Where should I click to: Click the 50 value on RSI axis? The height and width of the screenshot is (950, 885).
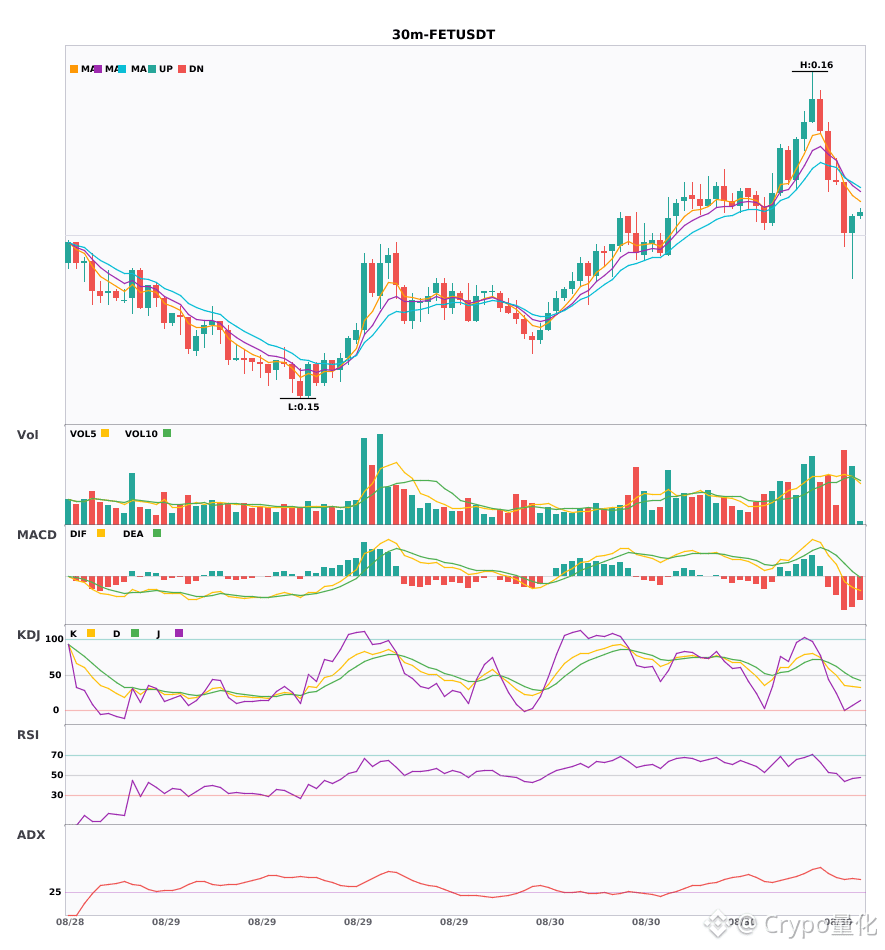(x=57, y=775)
